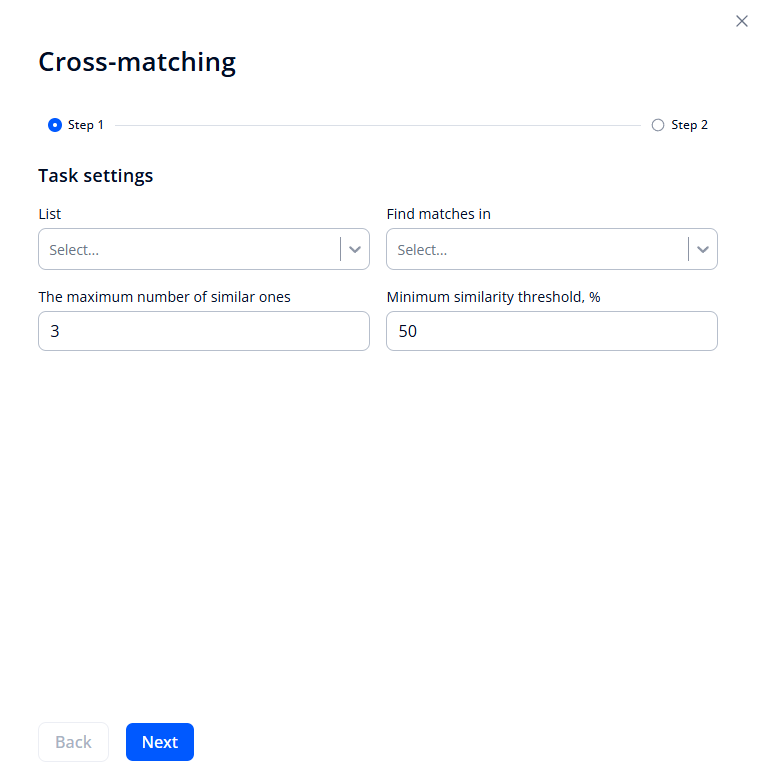Open the Find matches in select field
Screen dimensions: 766x772
pyautogui.click(x=536, y=249)
